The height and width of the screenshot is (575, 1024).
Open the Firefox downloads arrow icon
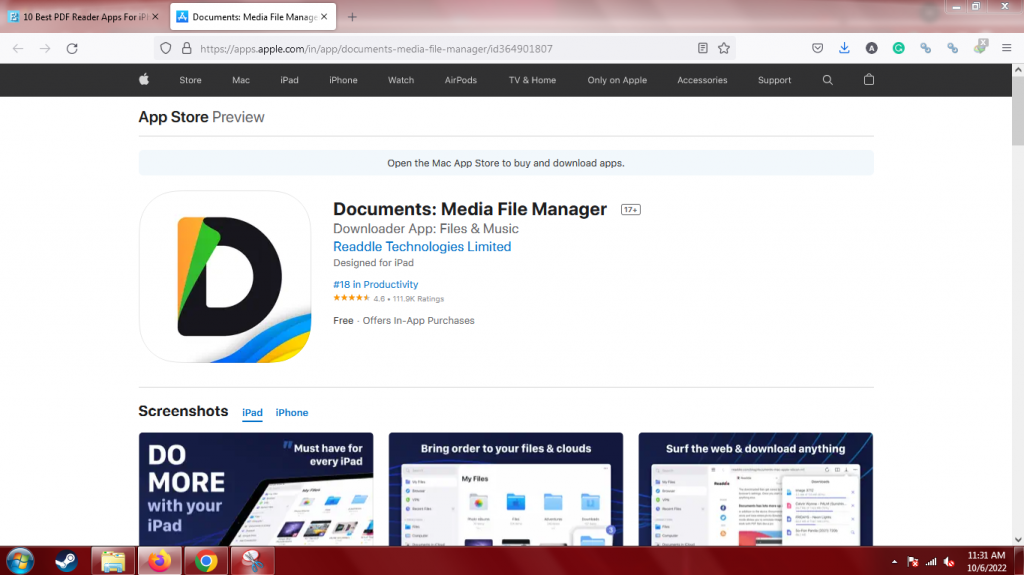pos(844,48)
